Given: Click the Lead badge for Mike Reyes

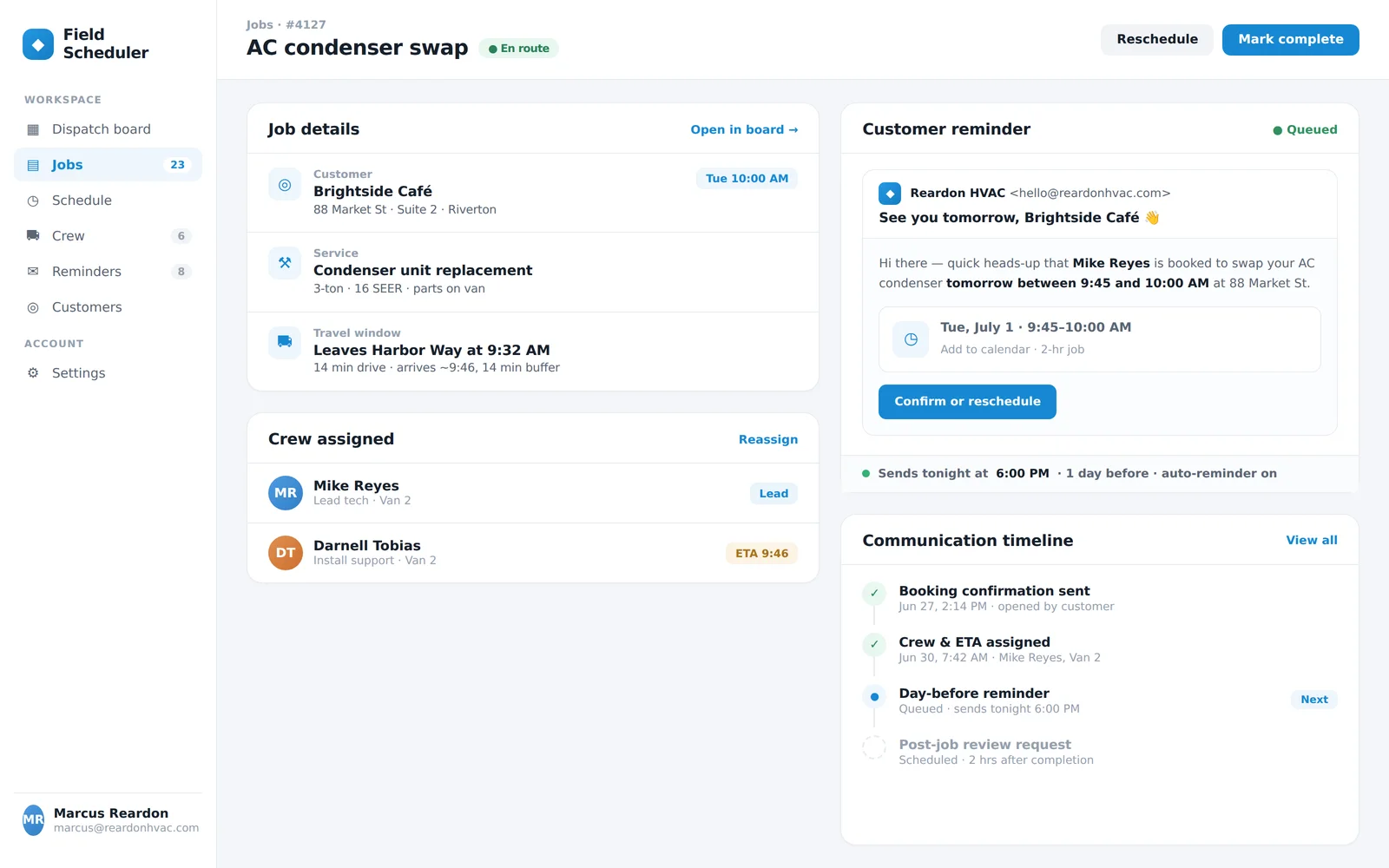Looking at the screenshot, I should click(x=773, y=494).
